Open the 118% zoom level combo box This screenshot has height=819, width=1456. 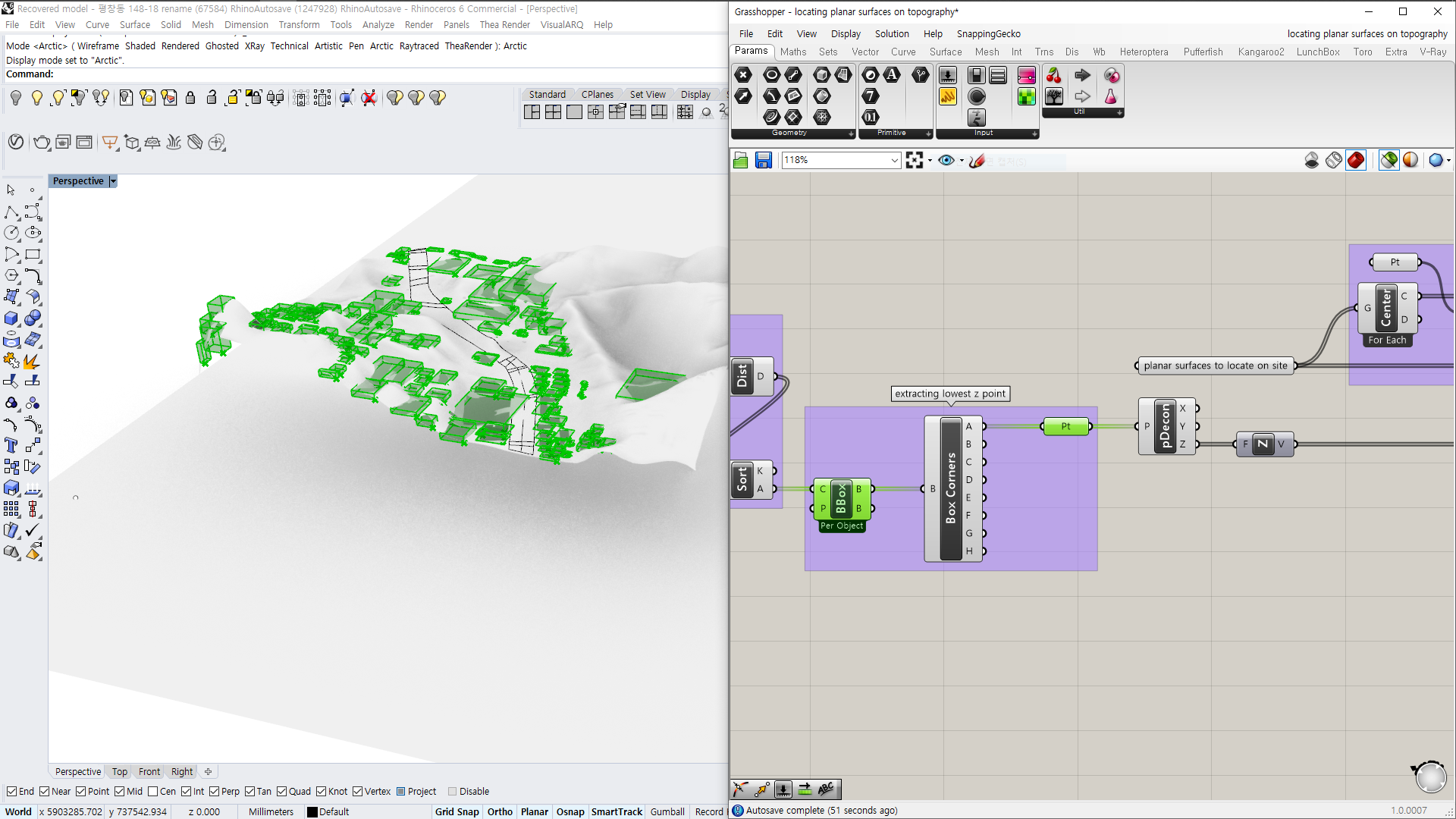(x=841, y=160)
